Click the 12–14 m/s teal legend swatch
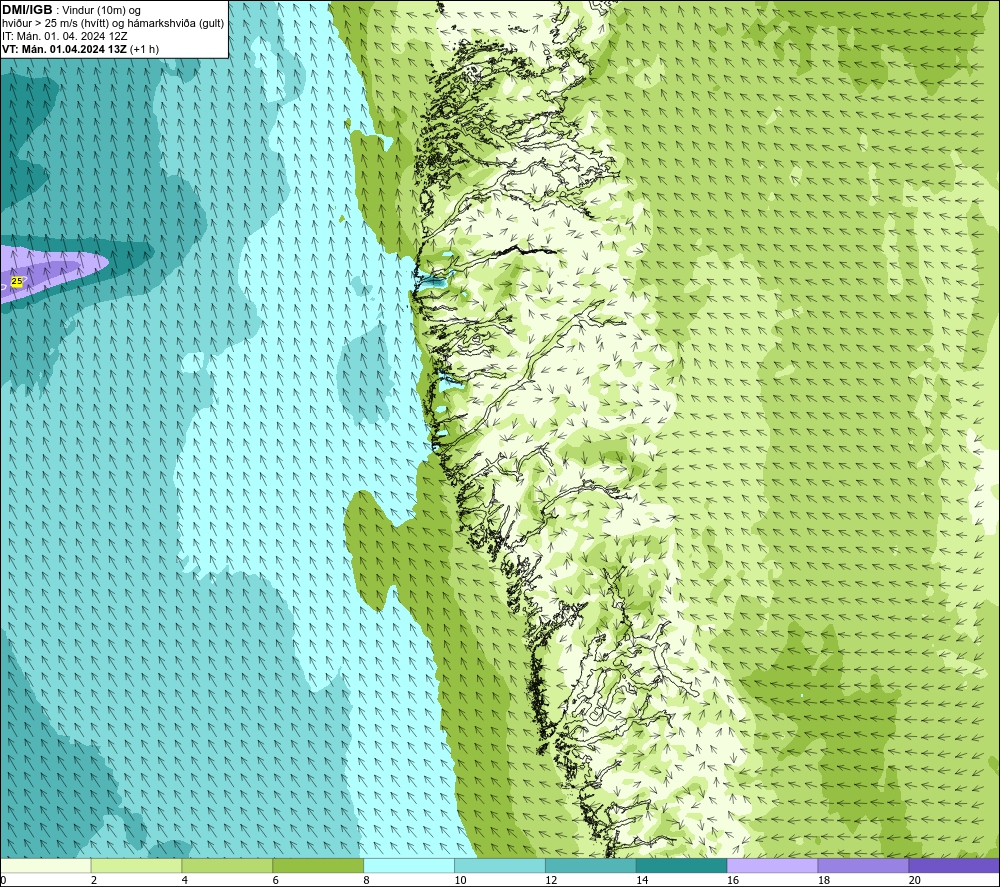Screen dimensions: 1000x887 [591, 866]
